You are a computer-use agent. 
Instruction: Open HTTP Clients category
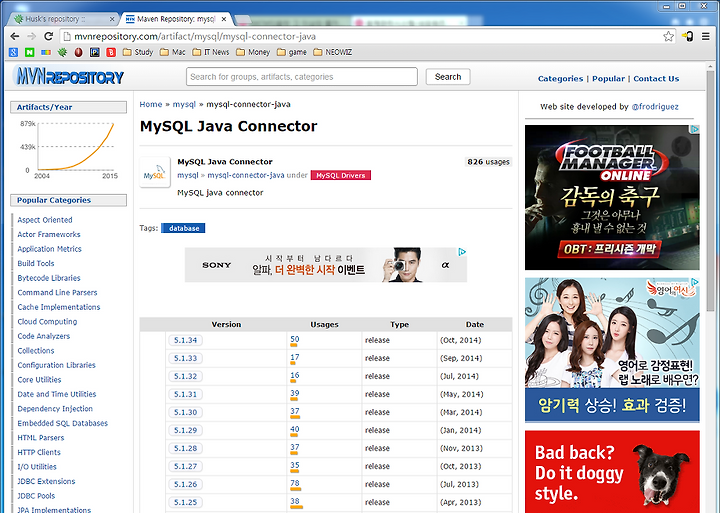pyautogui.click(x=39, y=452)
